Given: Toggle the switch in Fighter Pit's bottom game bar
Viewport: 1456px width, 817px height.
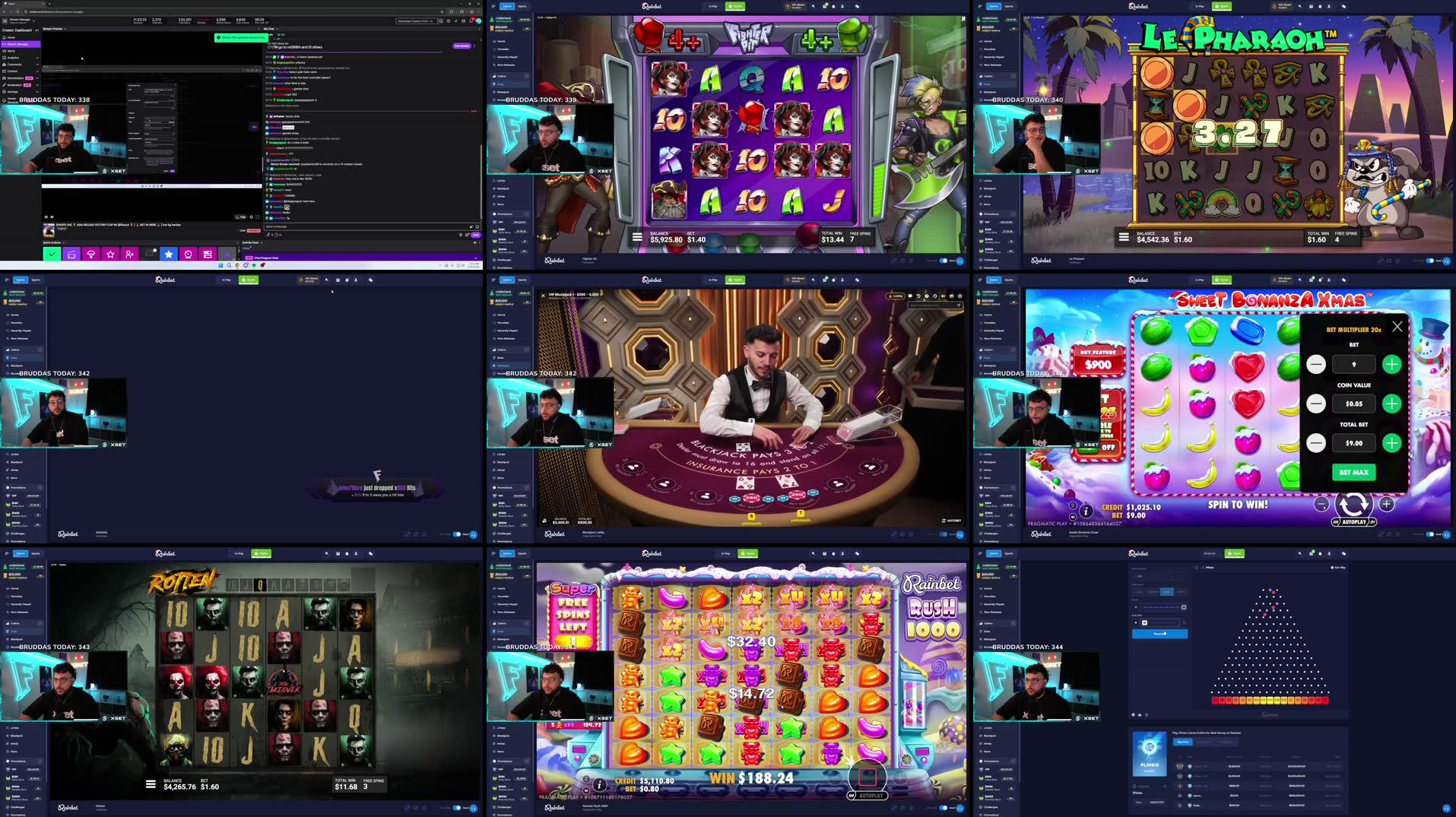Looking at the screenshot, I should pos(944,260).
